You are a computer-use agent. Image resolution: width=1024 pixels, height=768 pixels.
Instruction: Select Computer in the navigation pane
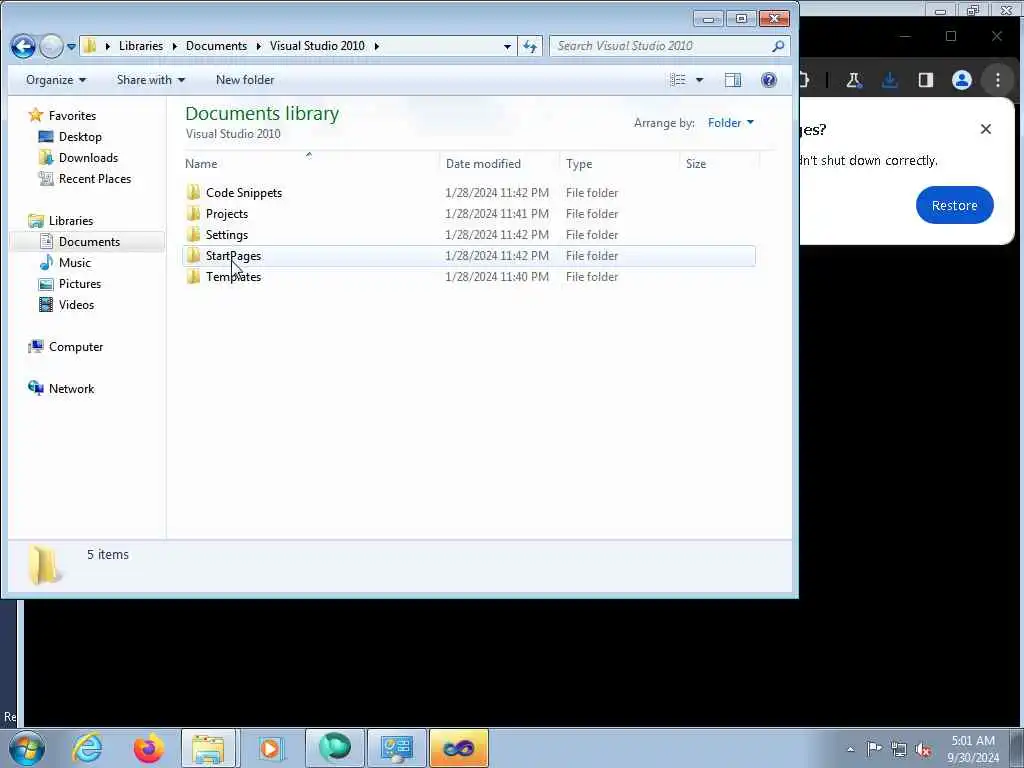pos(76,347)
